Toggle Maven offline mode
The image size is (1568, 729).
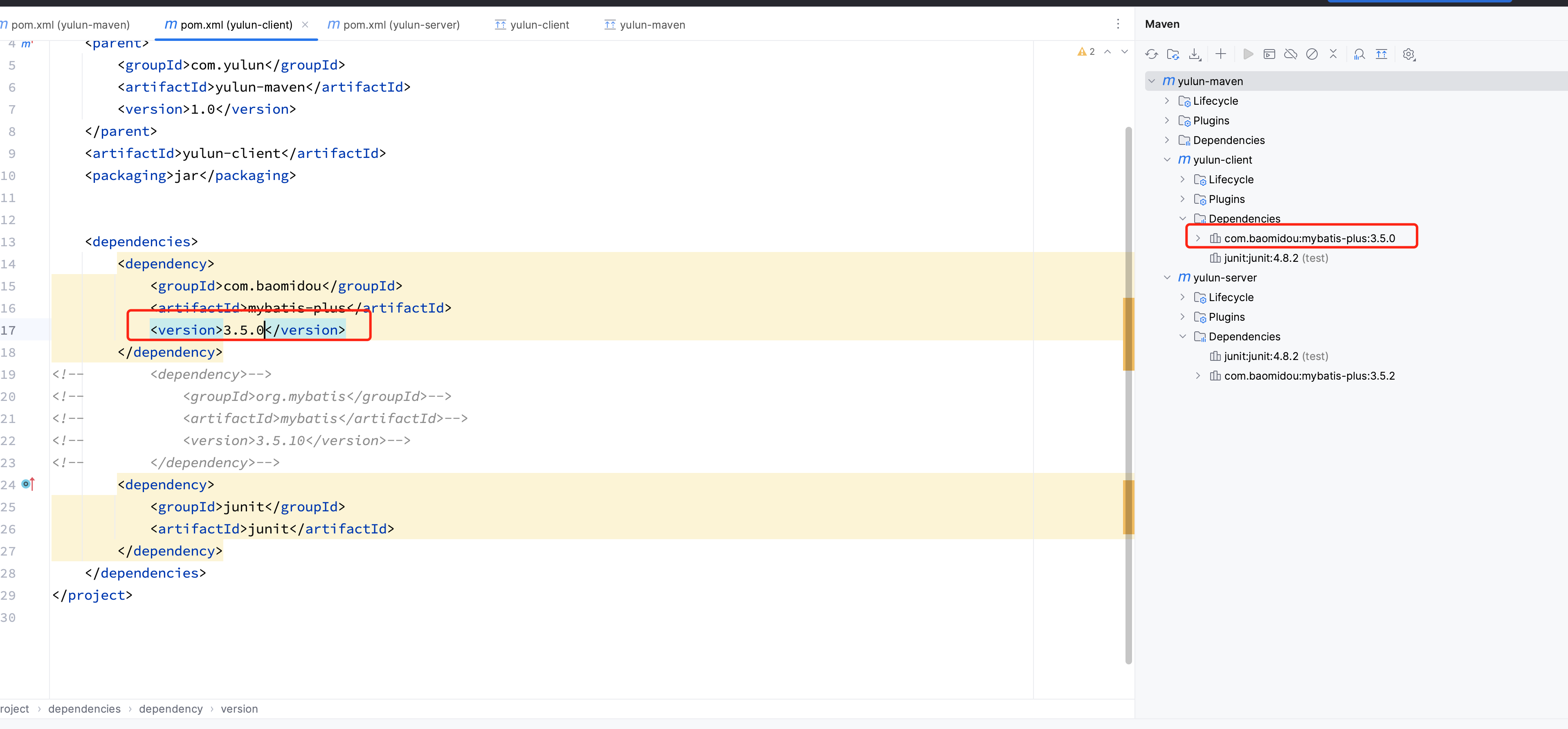1290,54
